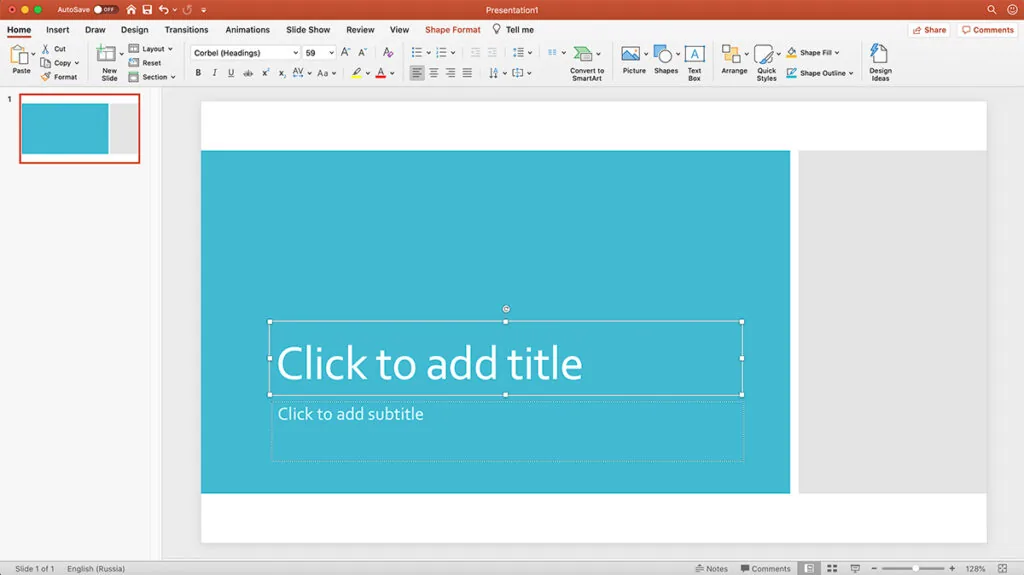Select the Format painter brush
Screen dimensions: 1024x575
coord(46,76)
